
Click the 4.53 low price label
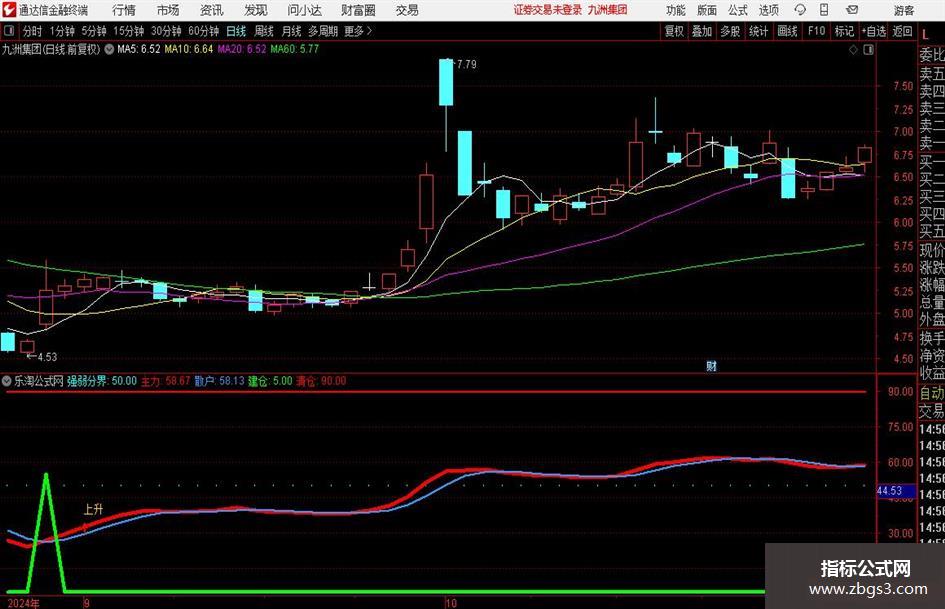(x=47, y=357)
